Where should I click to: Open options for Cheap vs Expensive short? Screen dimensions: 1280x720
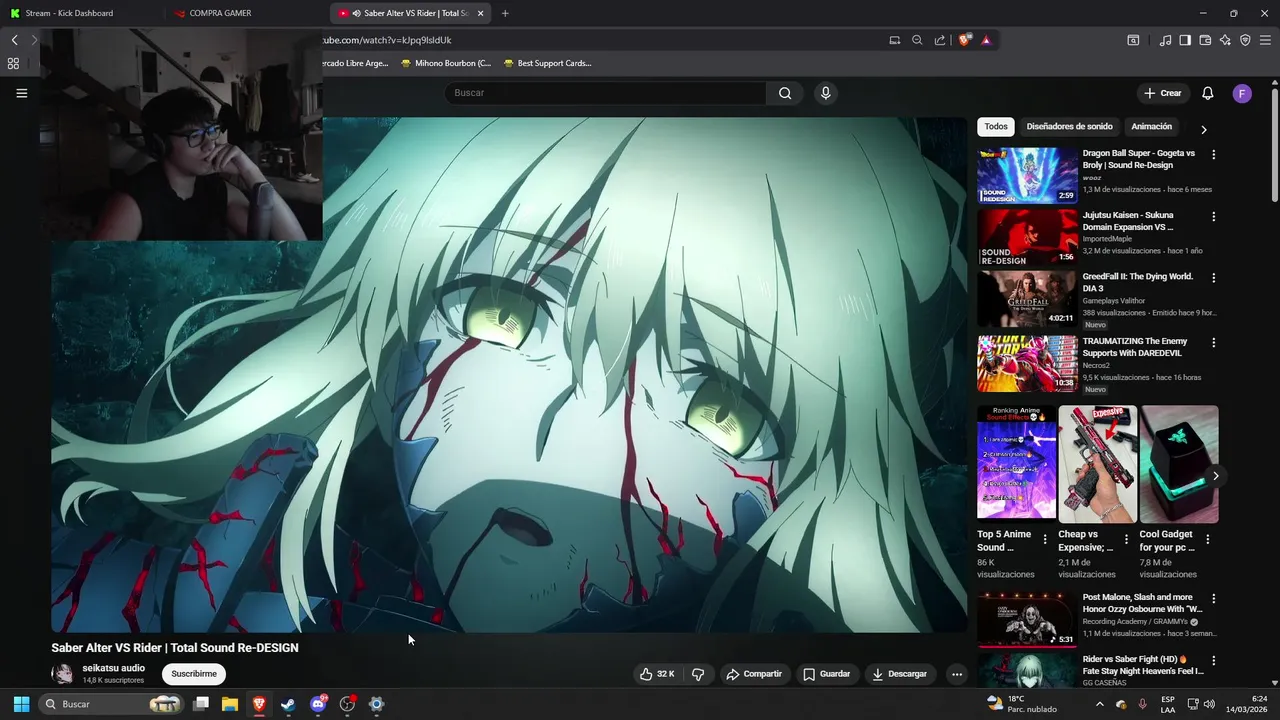[1126, 539]
